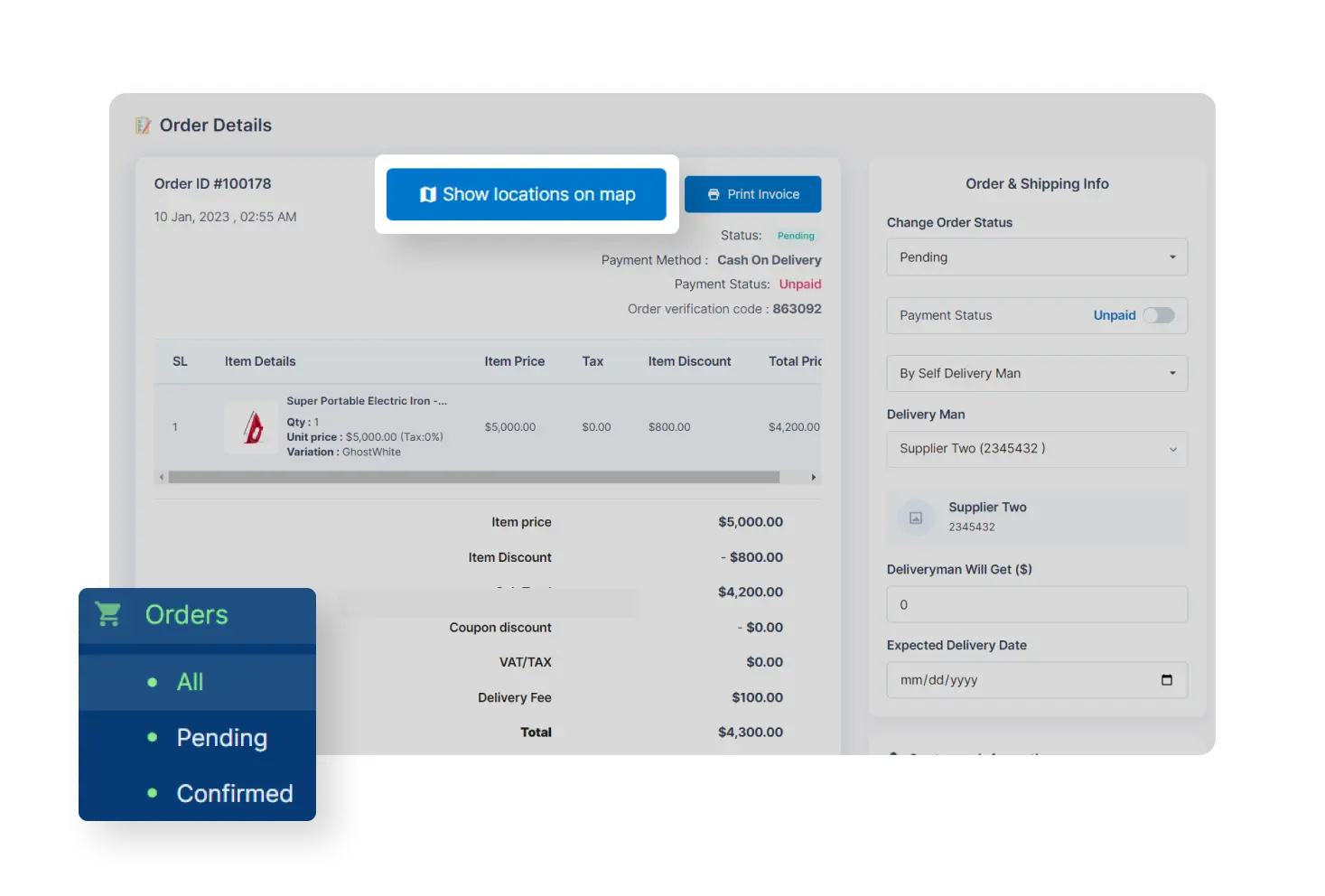The width and height of the screenshot is (1325, 896).
Task: Click the left arrow of horizontal scrollbar
Action: (x=162, y=477)
